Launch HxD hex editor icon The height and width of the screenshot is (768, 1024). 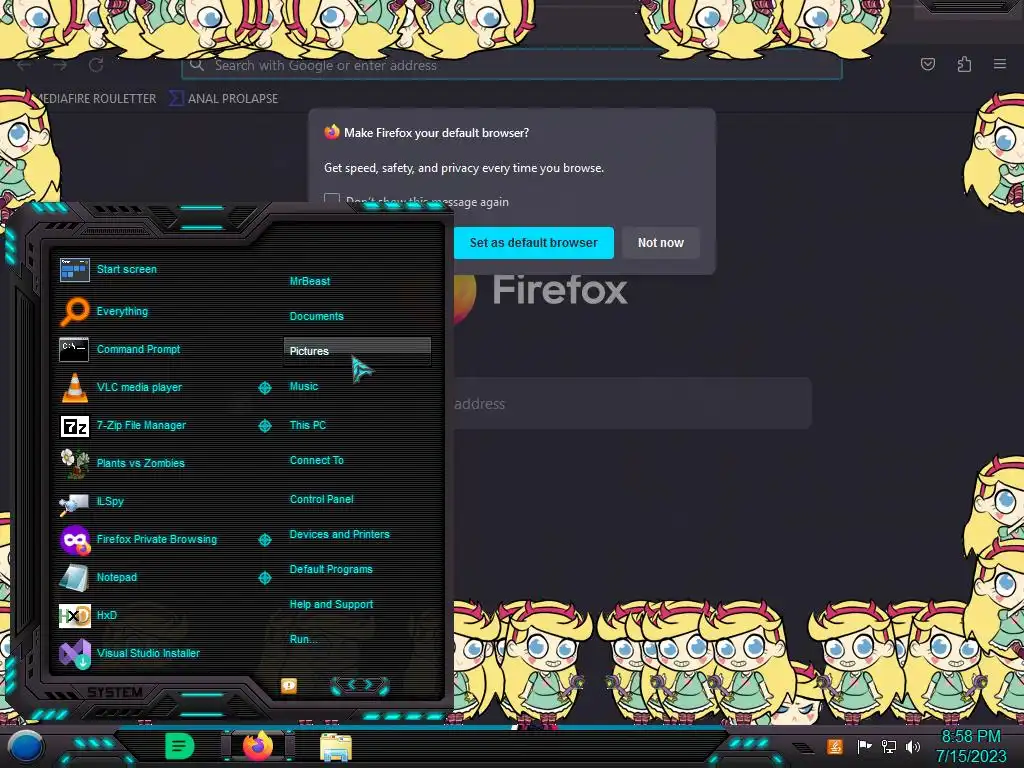74,615
